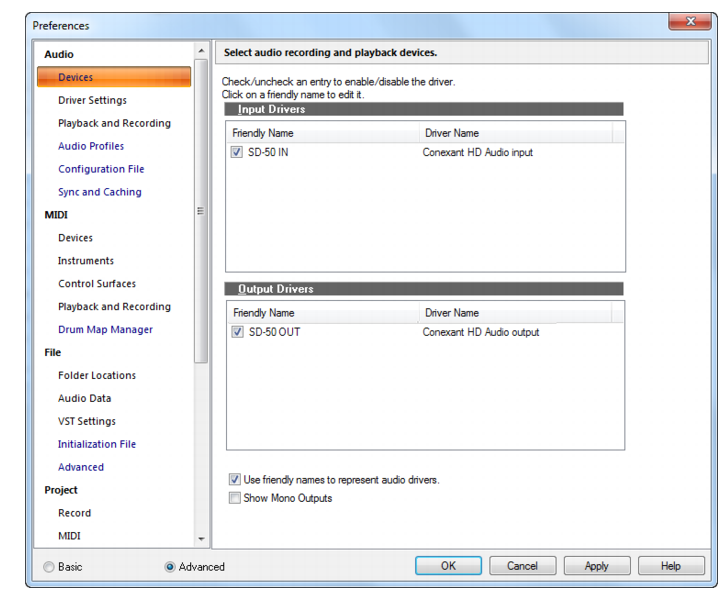Click the Input Drivers Friendly Name column header
This screenshot has height=598, width=727.
(323, 133)
